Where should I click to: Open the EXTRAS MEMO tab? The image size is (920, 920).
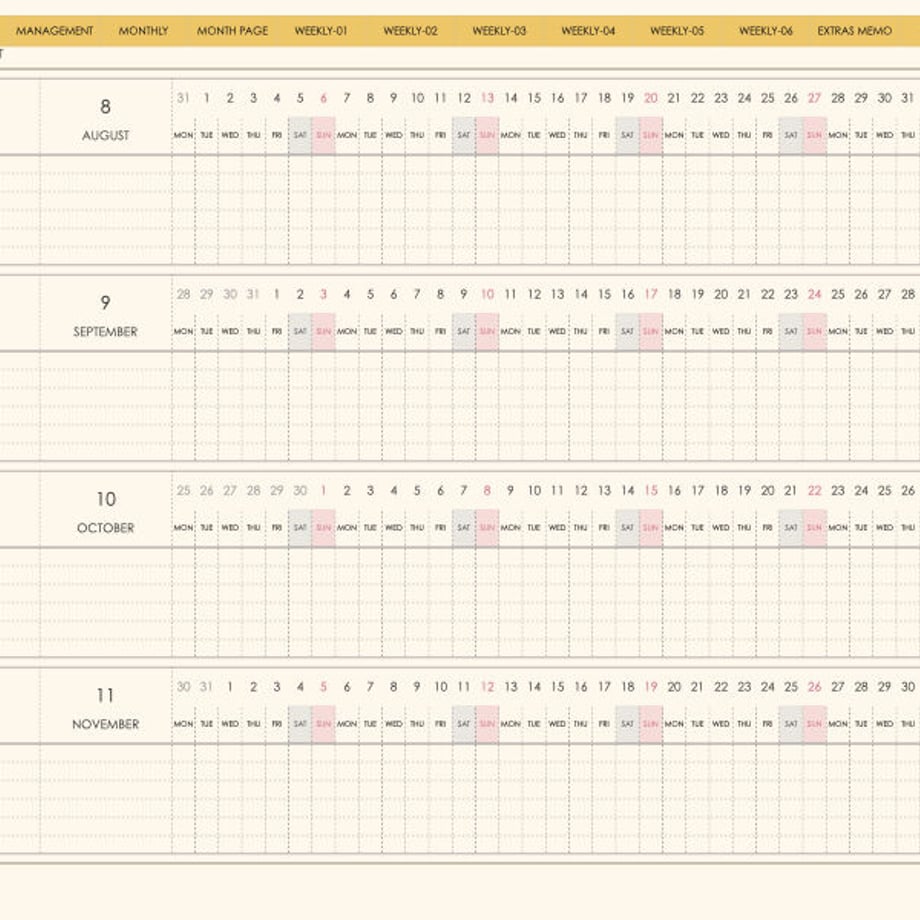854,31
